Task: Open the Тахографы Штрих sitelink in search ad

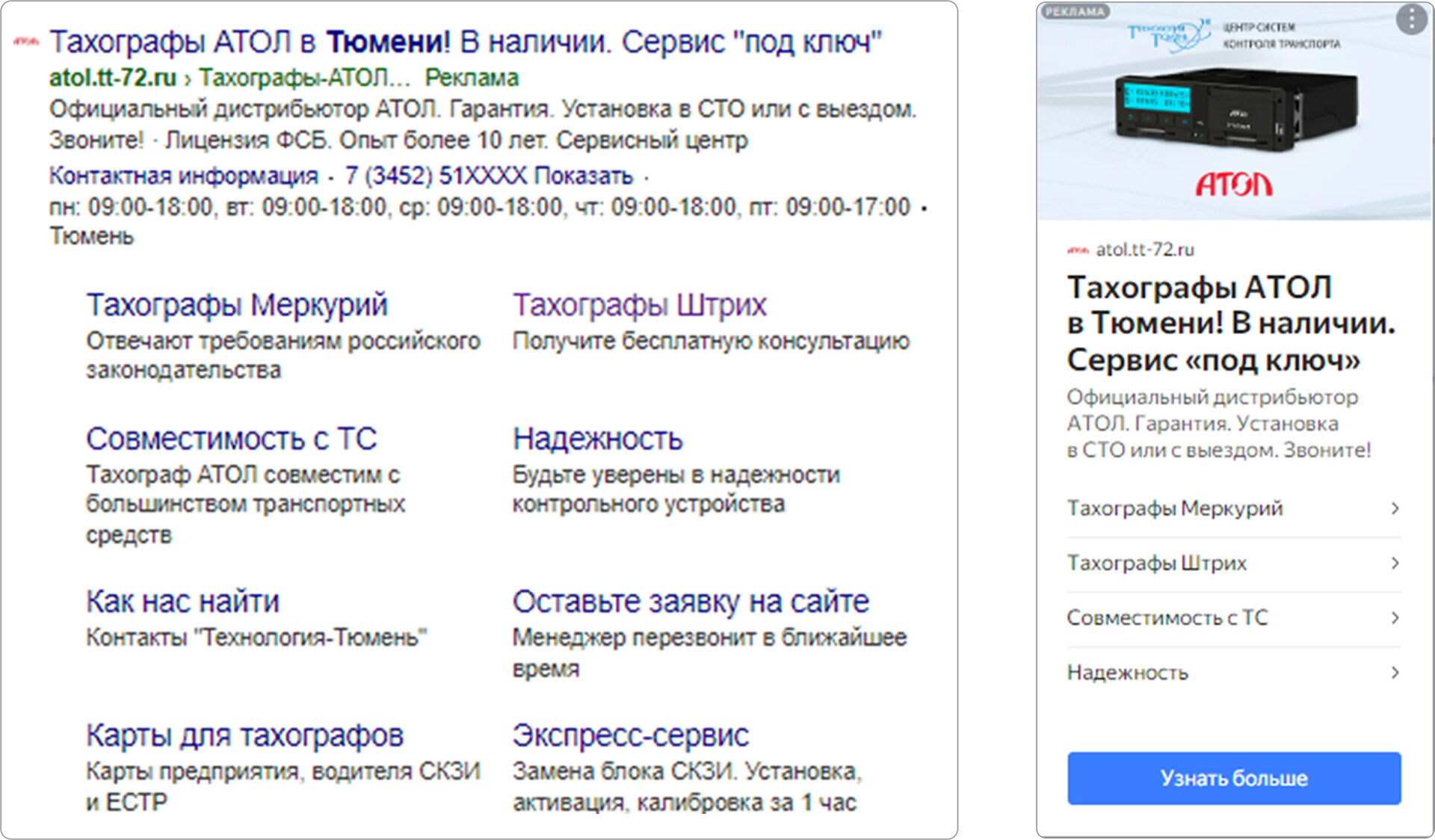Action: 640,304
